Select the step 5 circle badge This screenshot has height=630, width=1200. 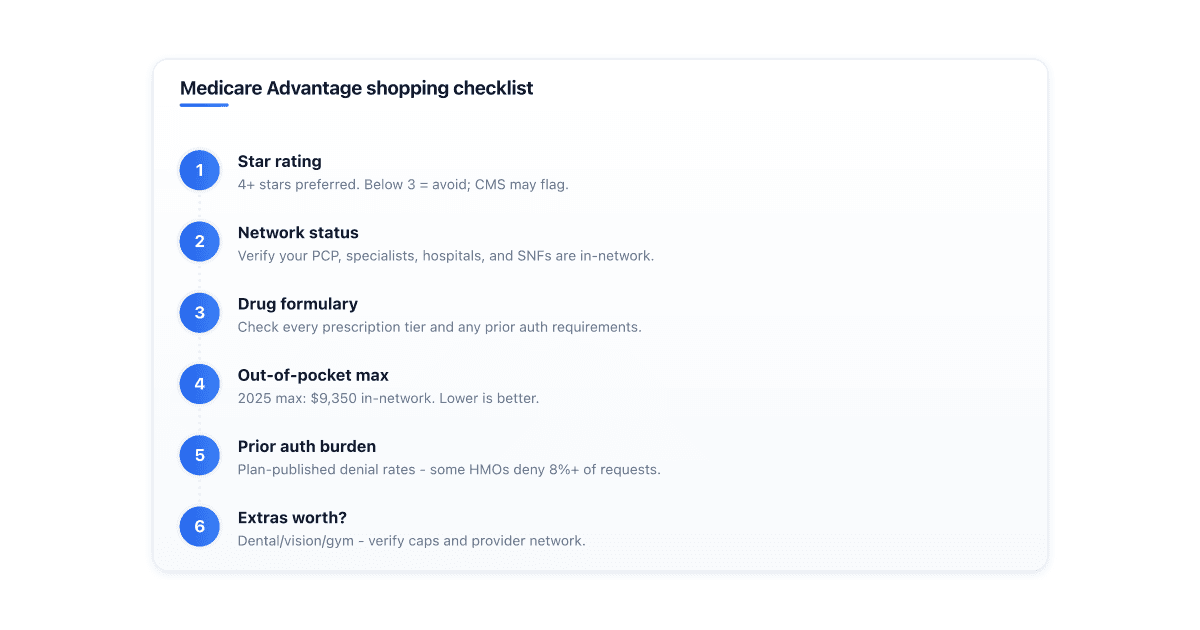point(200,456)
